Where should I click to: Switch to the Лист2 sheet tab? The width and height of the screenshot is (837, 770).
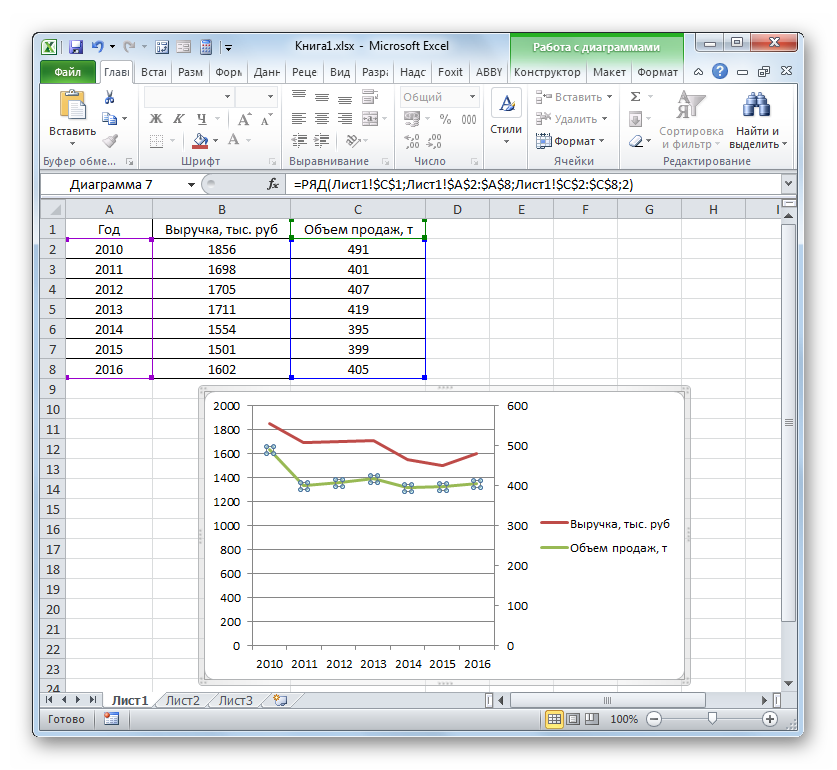click(x=182, y=700)
